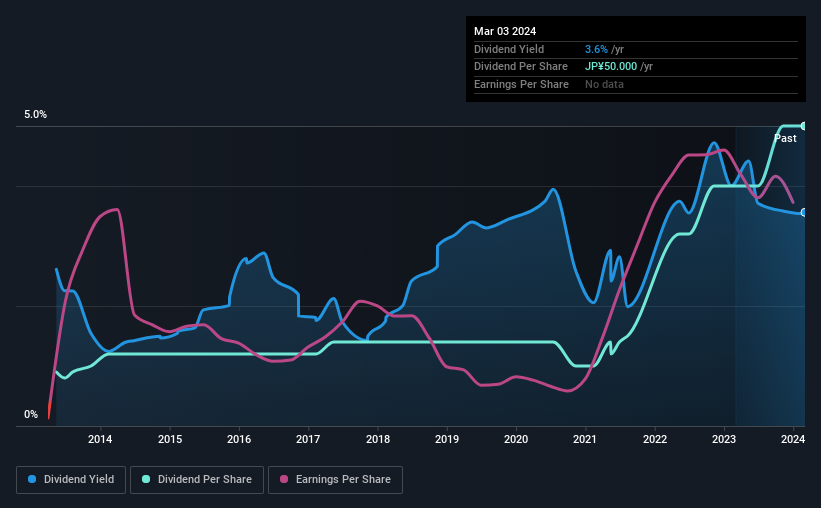Click the 0% y-axis label
Viewport: 821px width, 508px height.
pos(31,414)
